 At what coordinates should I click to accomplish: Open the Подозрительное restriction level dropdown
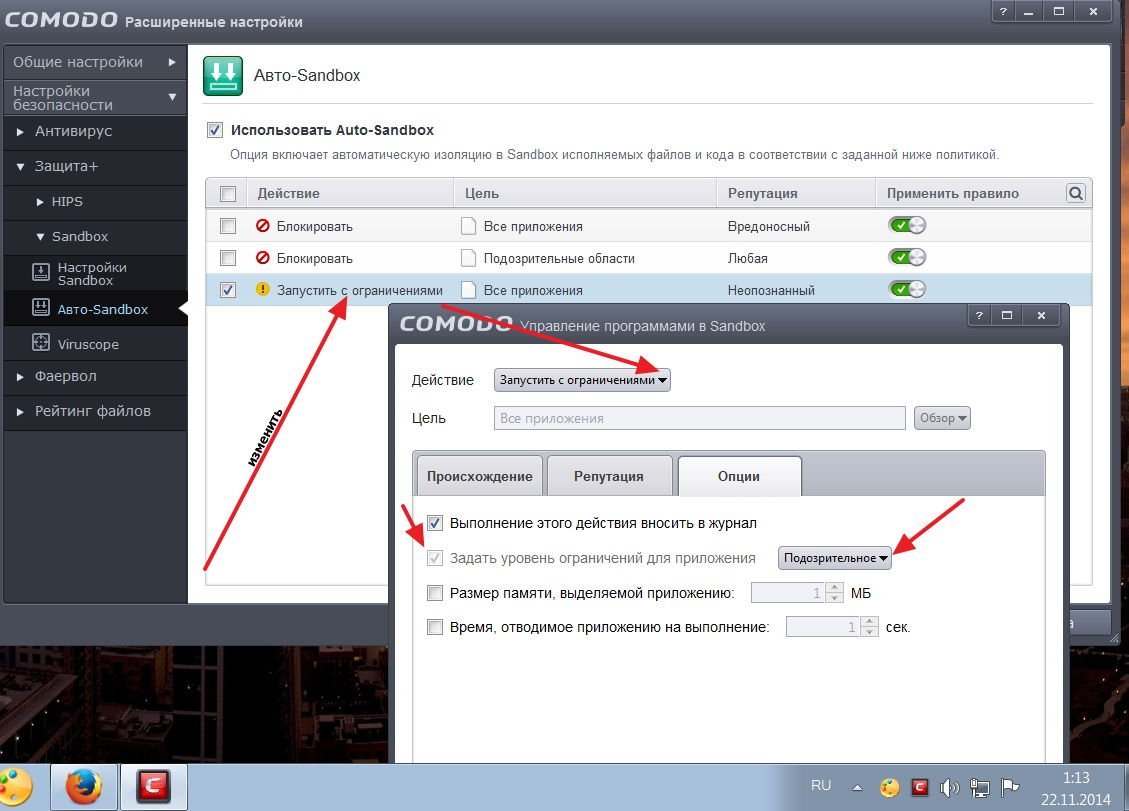click(835, 557)
